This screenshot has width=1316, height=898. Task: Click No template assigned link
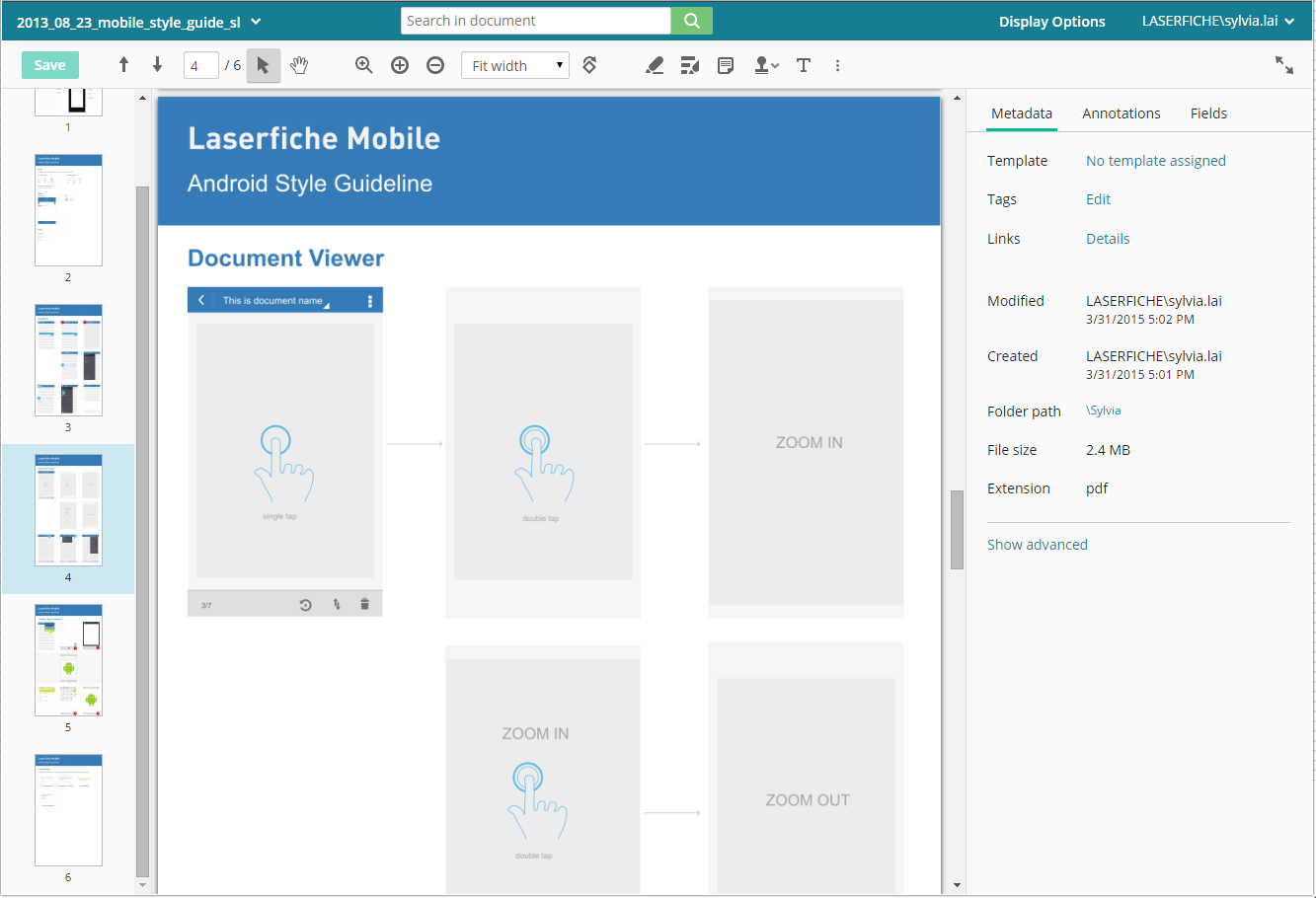click(x=1156, y=161)
